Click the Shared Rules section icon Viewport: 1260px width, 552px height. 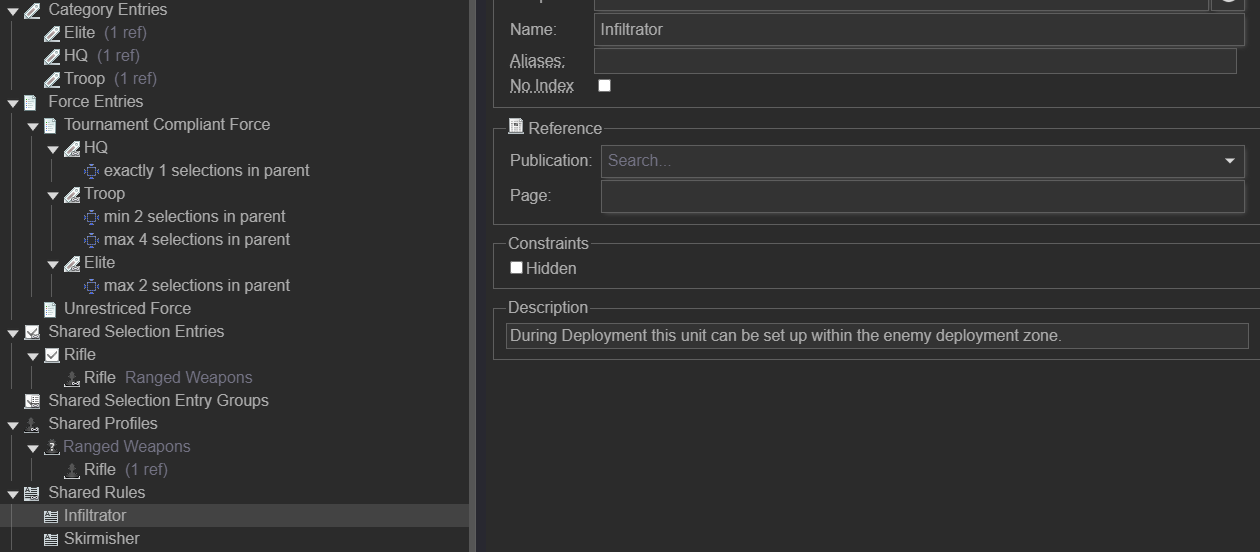point(31,493)
